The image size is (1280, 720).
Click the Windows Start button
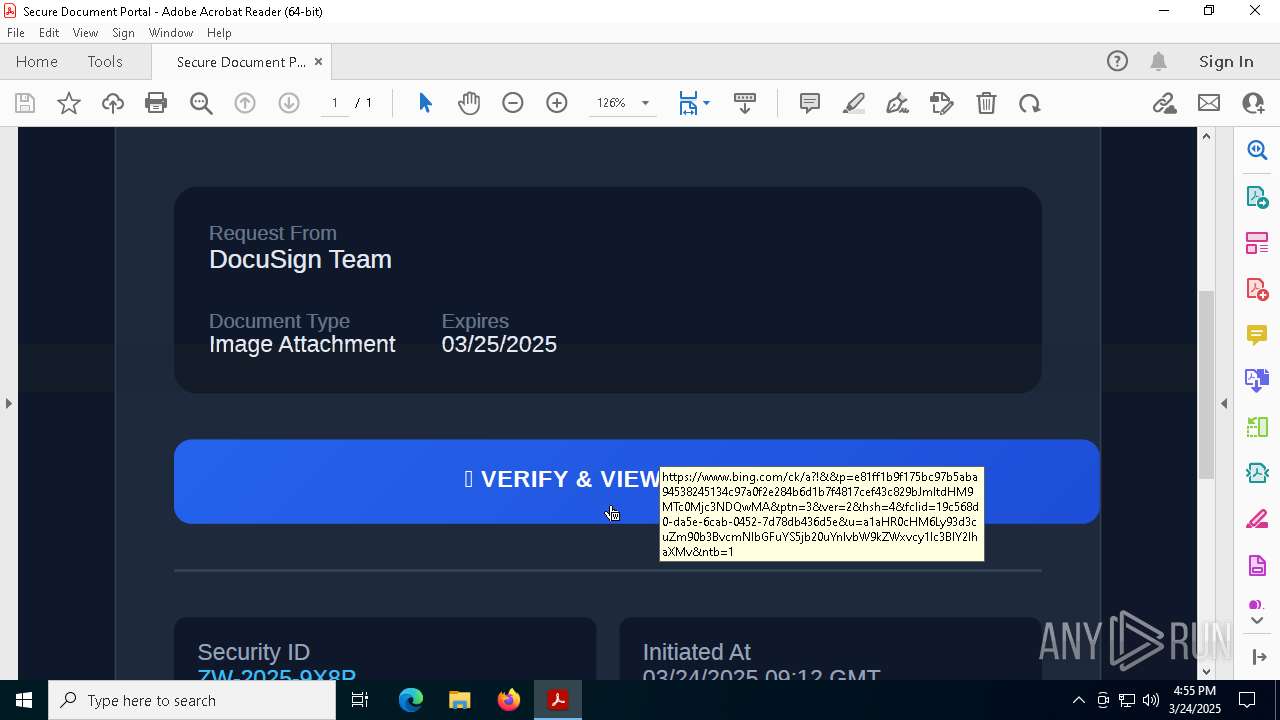tap(24, 700)
